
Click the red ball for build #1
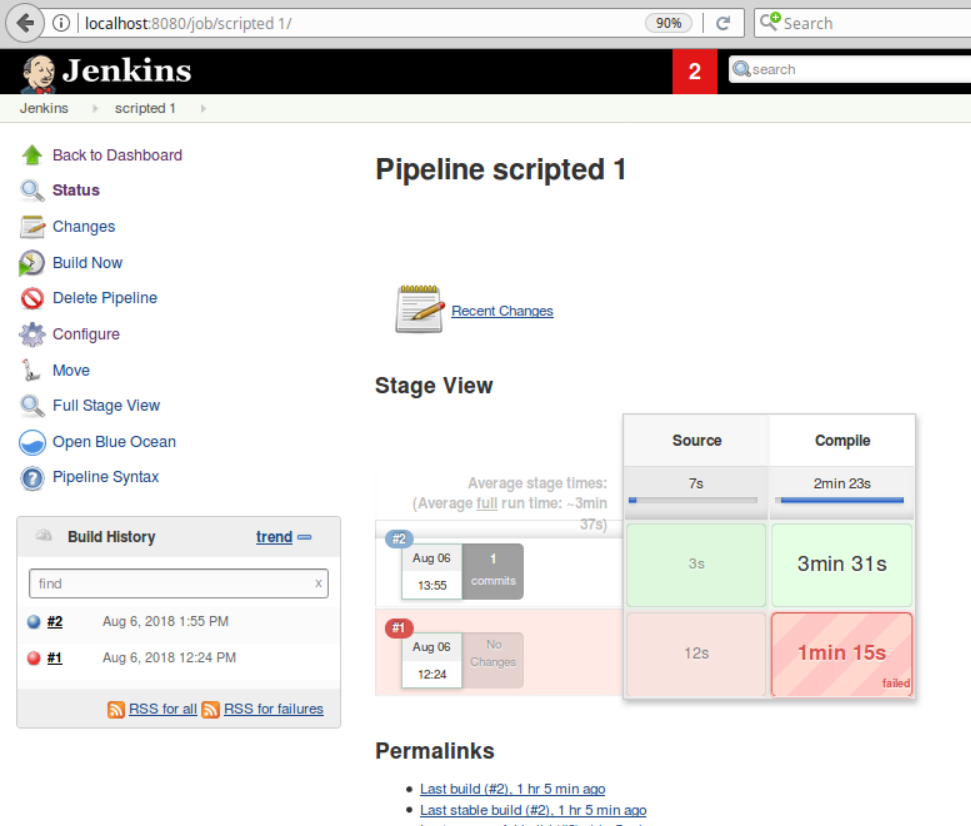click(34, 658)
